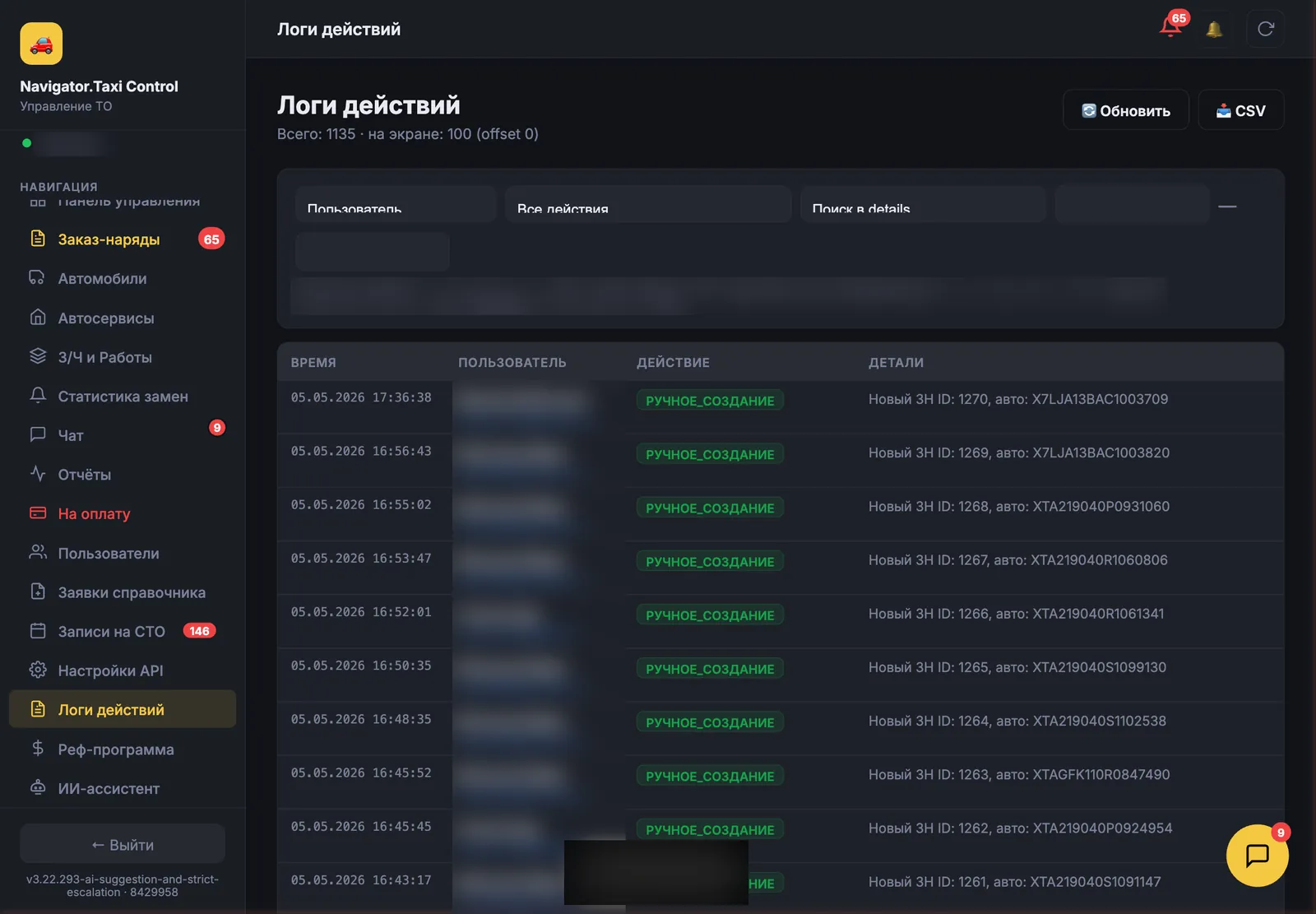Click the ВРЕМЯ column header

click(313, 363)
